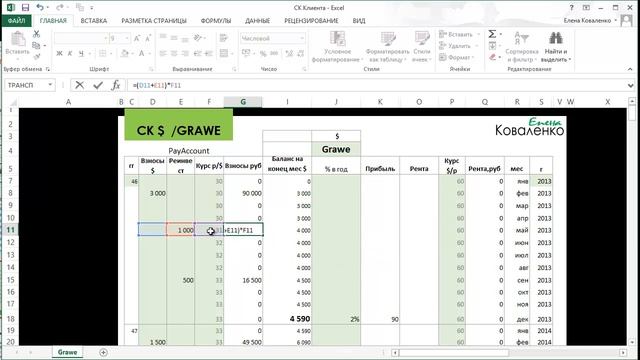
Task: Open the Name Box dropdown ТРАНСП
Action: pos(50,85)
